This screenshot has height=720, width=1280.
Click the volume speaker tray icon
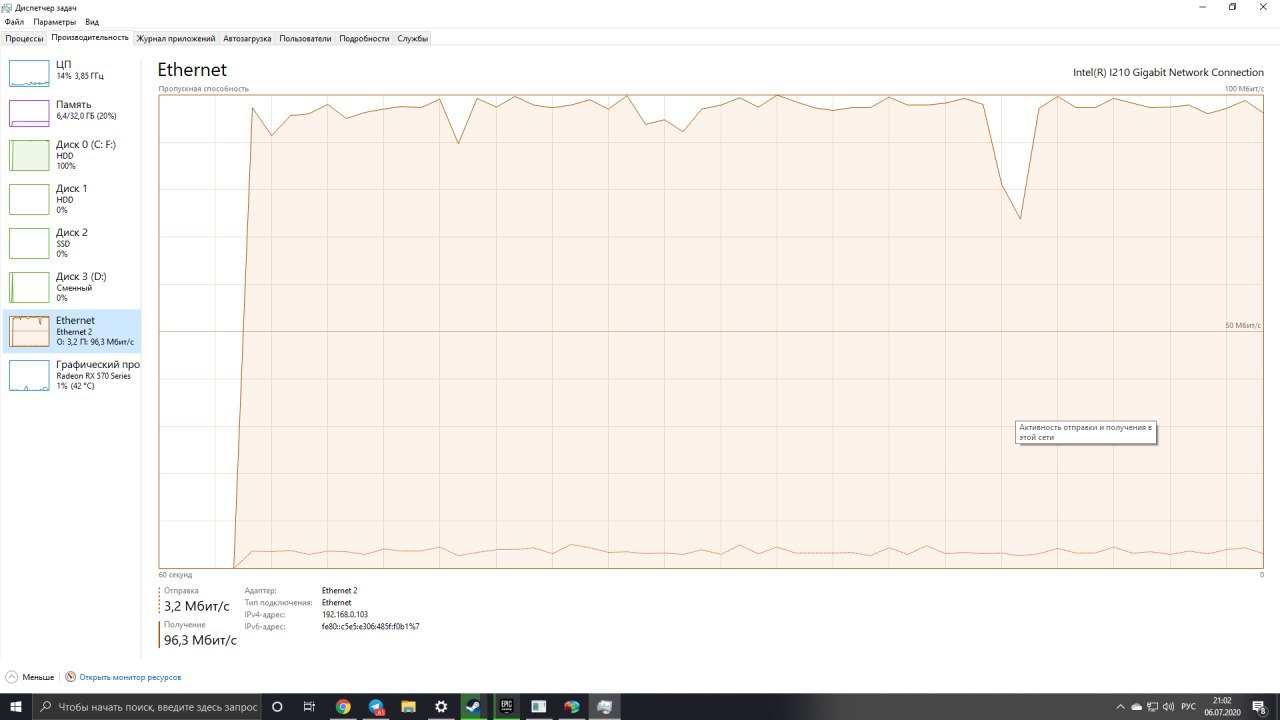pos(1170,706)
